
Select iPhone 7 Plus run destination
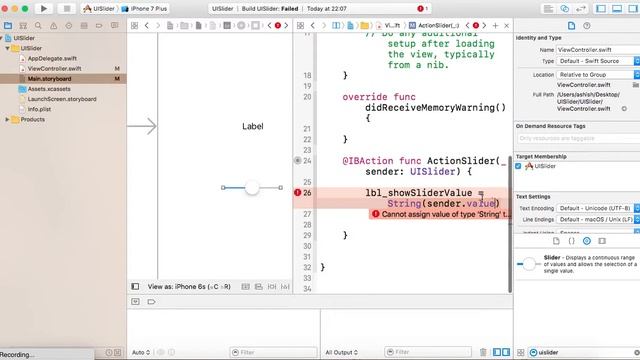click(144, 9)
